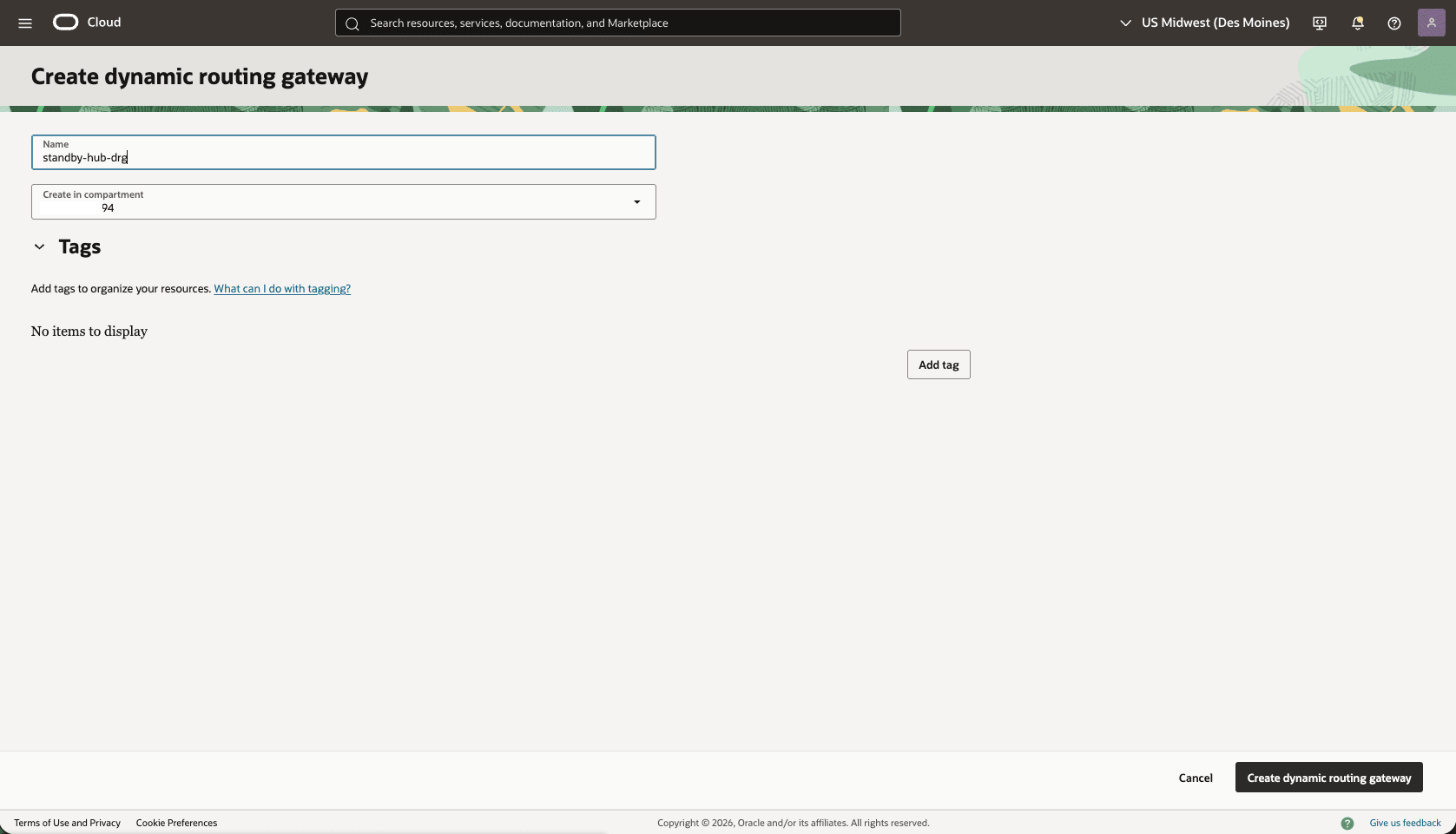Screen dimensions: 1456x834
Task: Open Cookie Preferences
Action: 176,823
